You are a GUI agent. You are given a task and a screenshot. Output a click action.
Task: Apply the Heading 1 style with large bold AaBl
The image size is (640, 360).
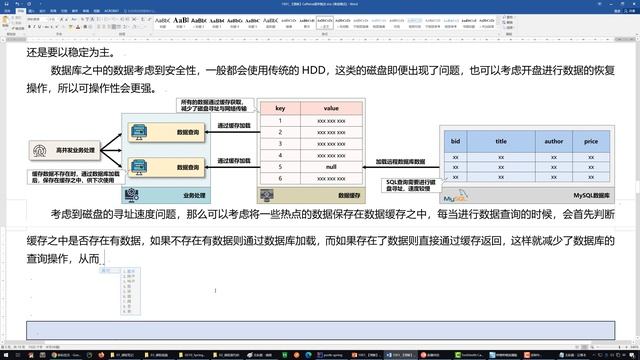point(181,22)
